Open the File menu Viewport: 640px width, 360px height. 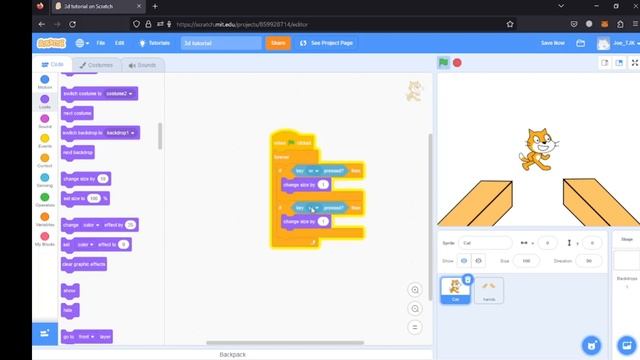tap(100, 43)
